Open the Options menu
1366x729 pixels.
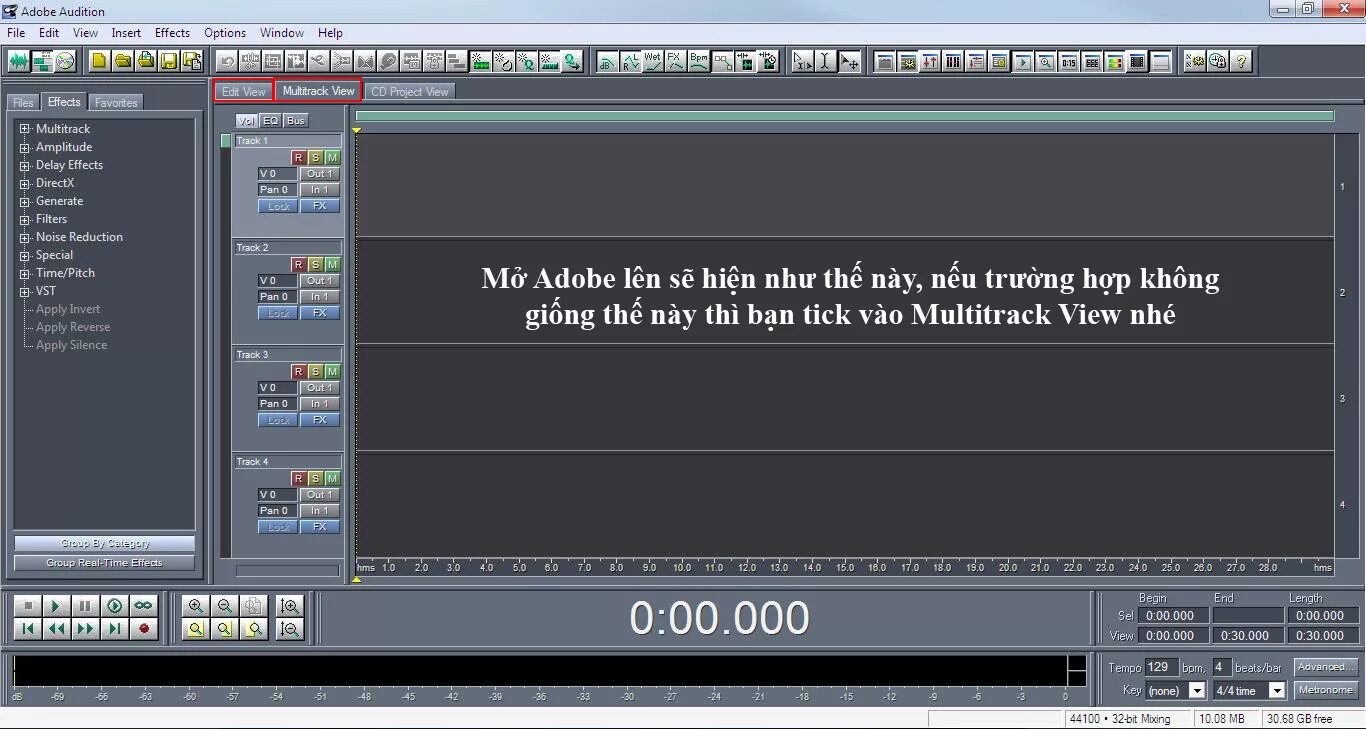coord(225,33)
